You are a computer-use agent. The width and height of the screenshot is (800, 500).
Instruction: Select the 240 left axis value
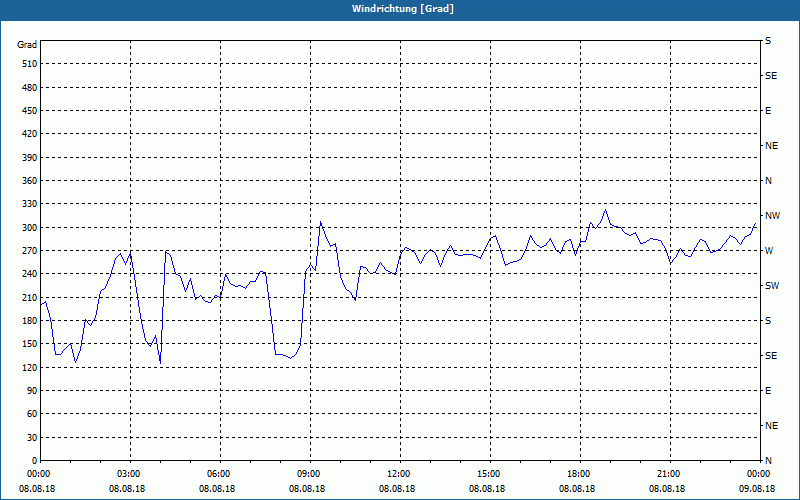tap(30, 274)
